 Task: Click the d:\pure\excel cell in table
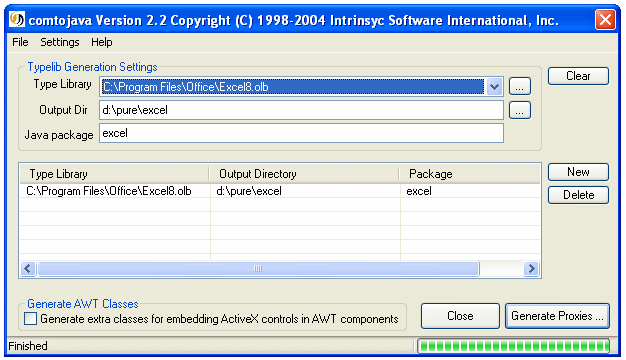[305, 191]
